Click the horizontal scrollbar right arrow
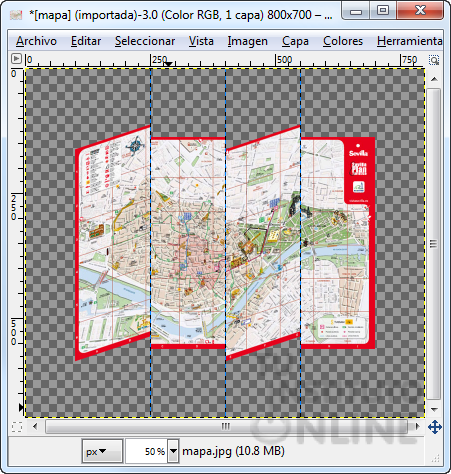451x474 pixels. coord(417,426)
